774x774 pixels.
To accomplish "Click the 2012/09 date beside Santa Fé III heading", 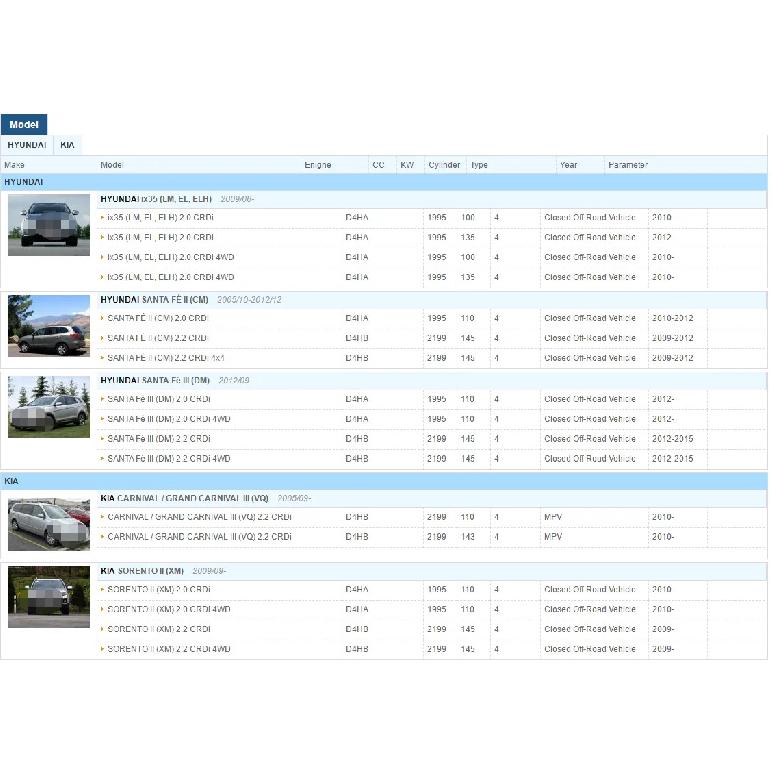I will tap(234, 380).
